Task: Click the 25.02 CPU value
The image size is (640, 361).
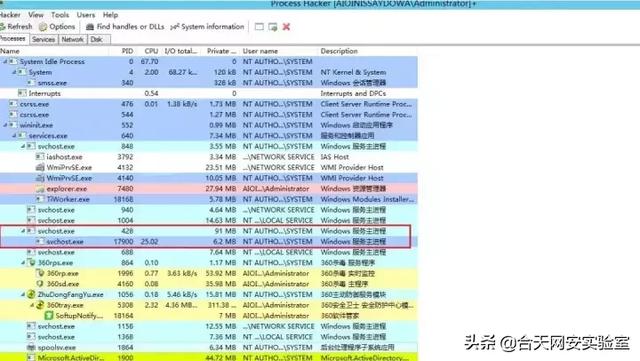Action: pyautogui.click(x=149, y=242)
